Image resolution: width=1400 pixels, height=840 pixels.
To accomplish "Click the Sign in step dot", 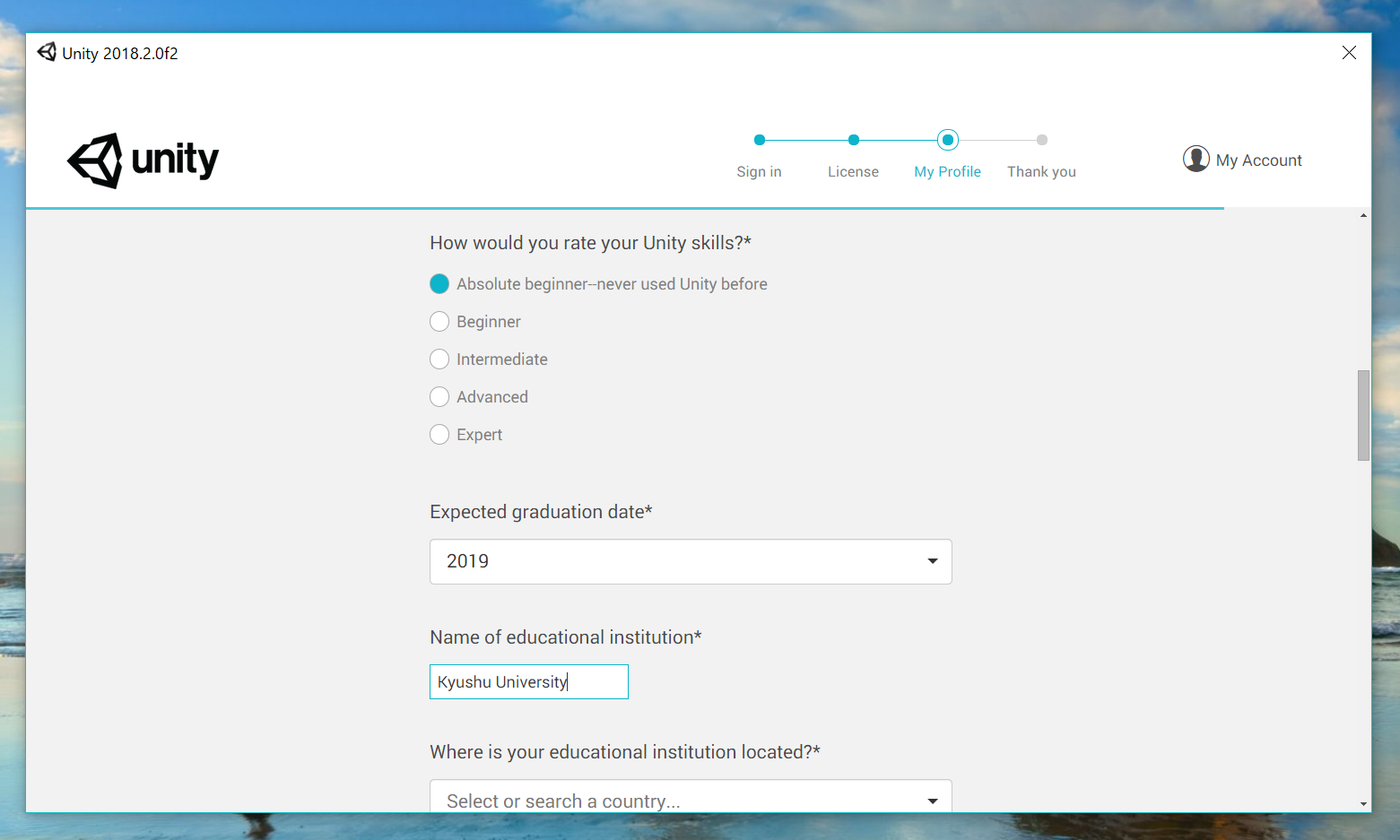I will coord(760,140).
